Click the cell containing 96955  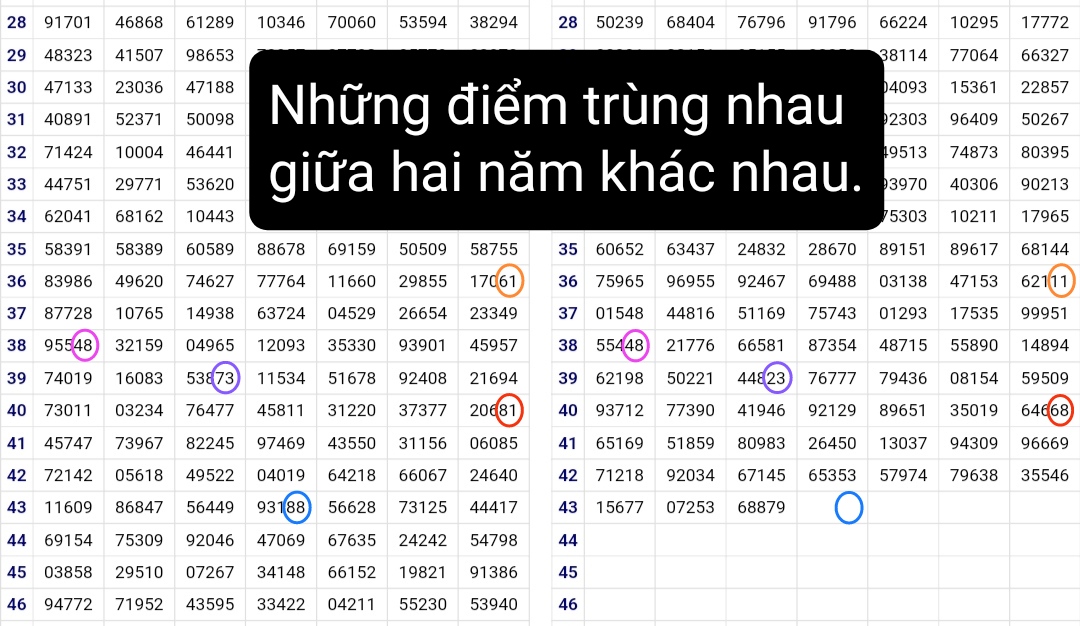tap(690, 281)
